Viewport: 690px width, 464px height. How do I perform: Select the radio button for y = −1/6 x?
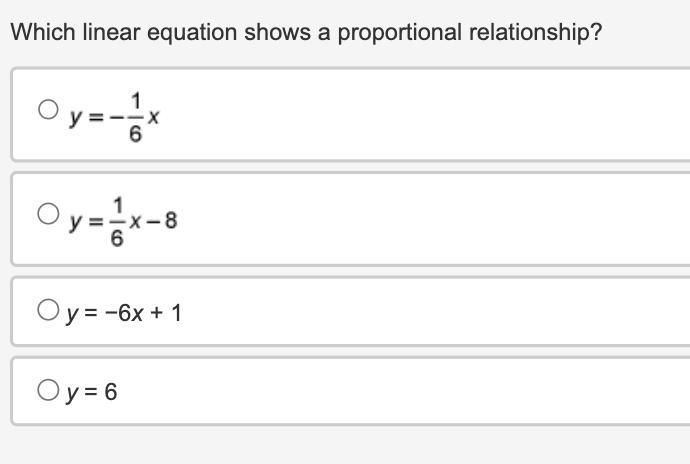coord(48,109)
